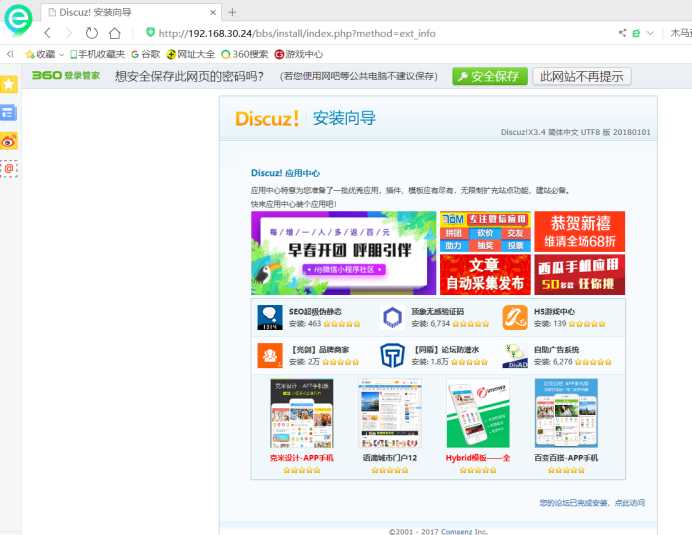This screenshot has width=692, height=535.
Task: Open the 百变百搭-APP手机 template thumbnail
Action: pos(566,413)
